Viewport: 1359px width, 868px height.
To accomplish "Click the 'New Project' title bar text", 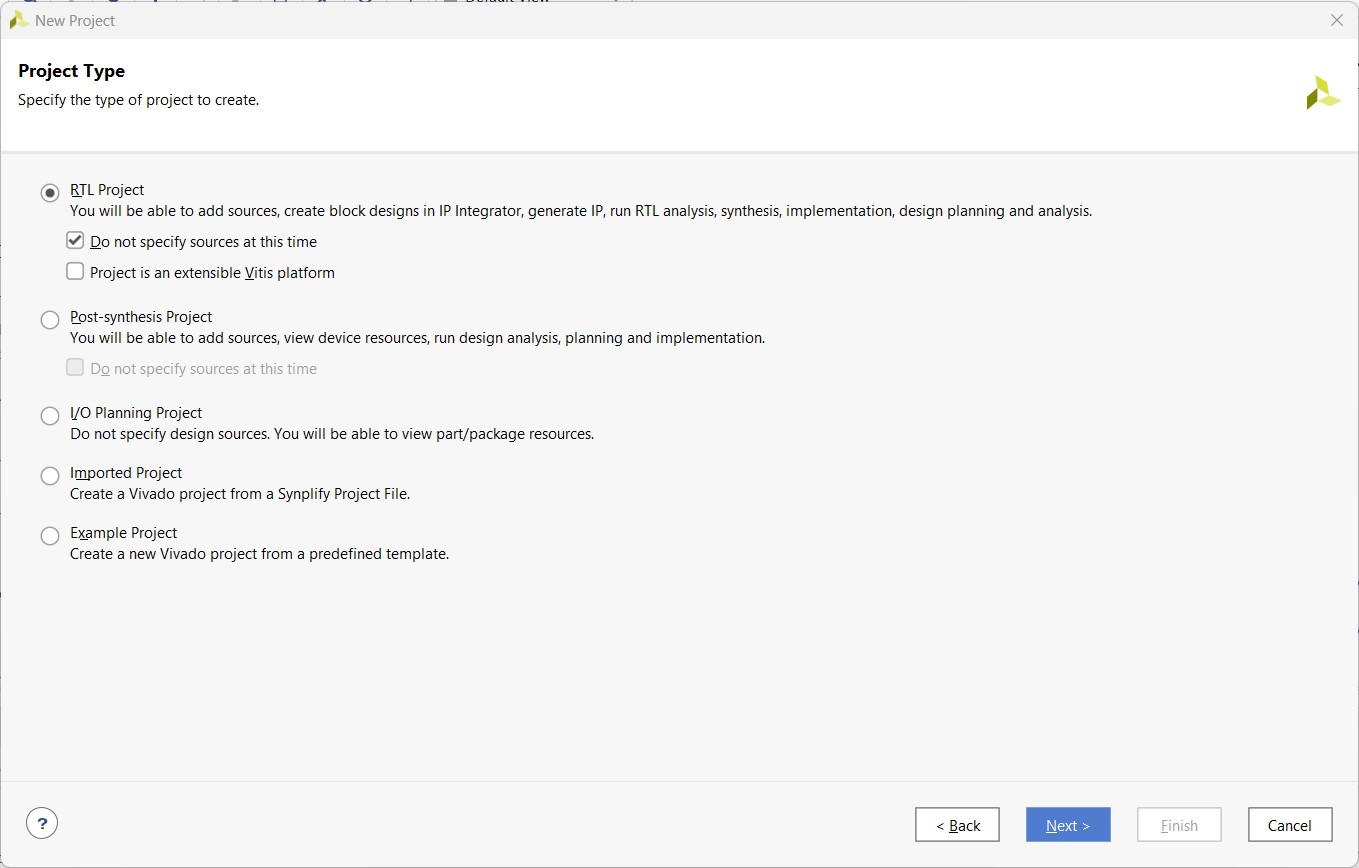I will pyautogui.click(x=75, y=20).
